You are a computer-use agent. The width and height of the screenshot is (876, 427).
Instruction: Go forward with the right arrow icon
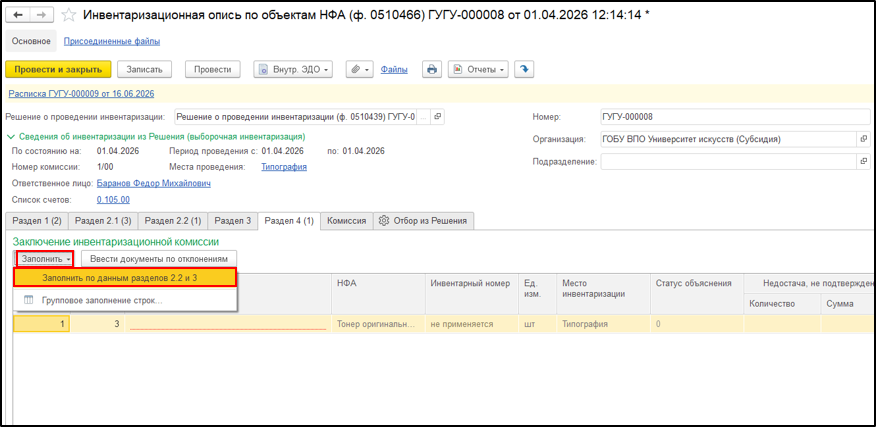click(x=41, y=15)
